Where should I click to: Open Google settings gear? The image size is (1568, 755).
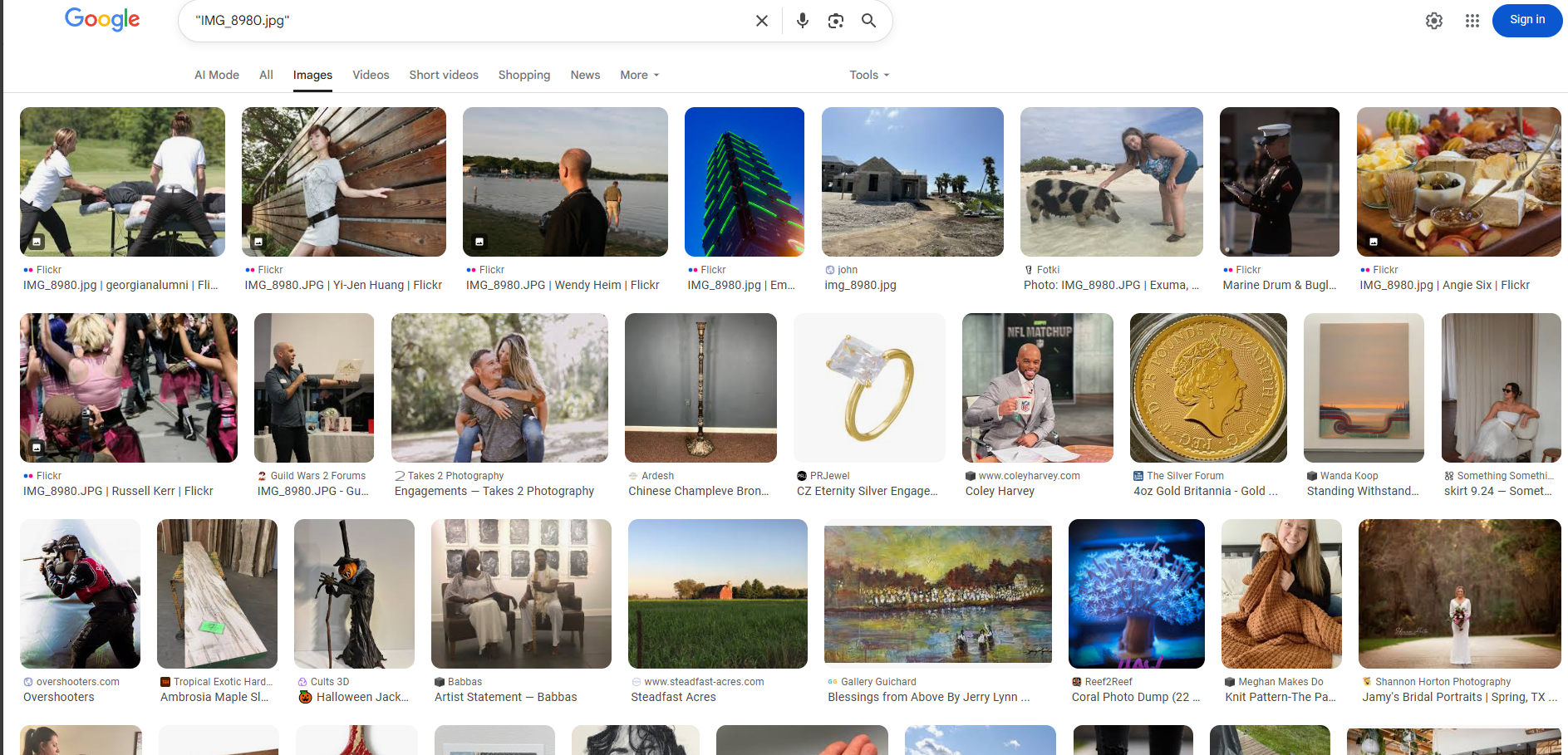tap(1434, 21)
